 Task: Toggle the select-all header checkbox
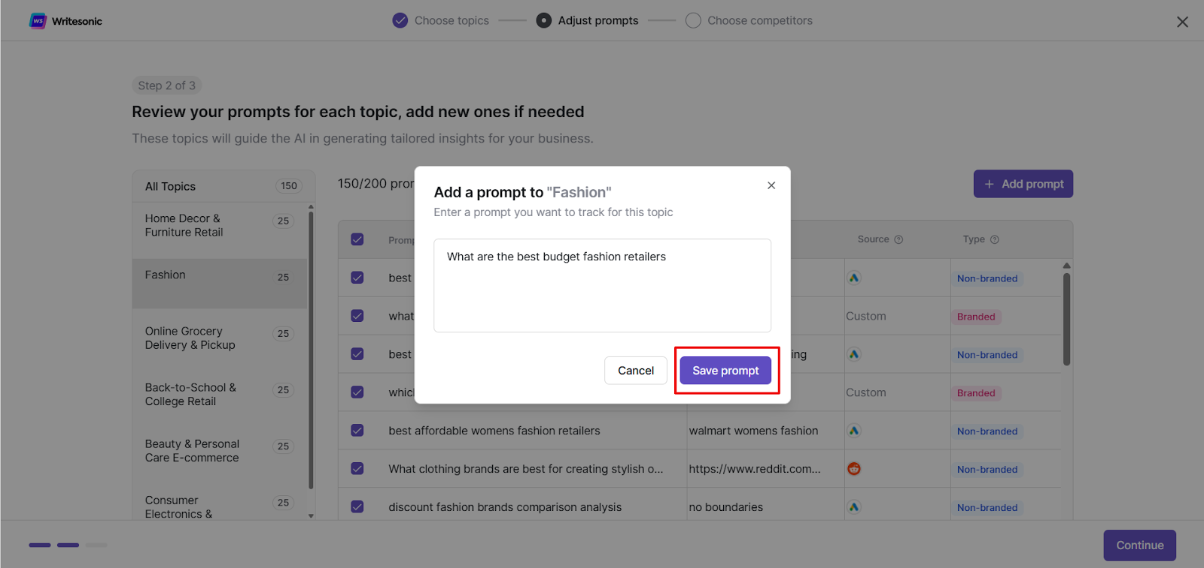coord(357,240)
